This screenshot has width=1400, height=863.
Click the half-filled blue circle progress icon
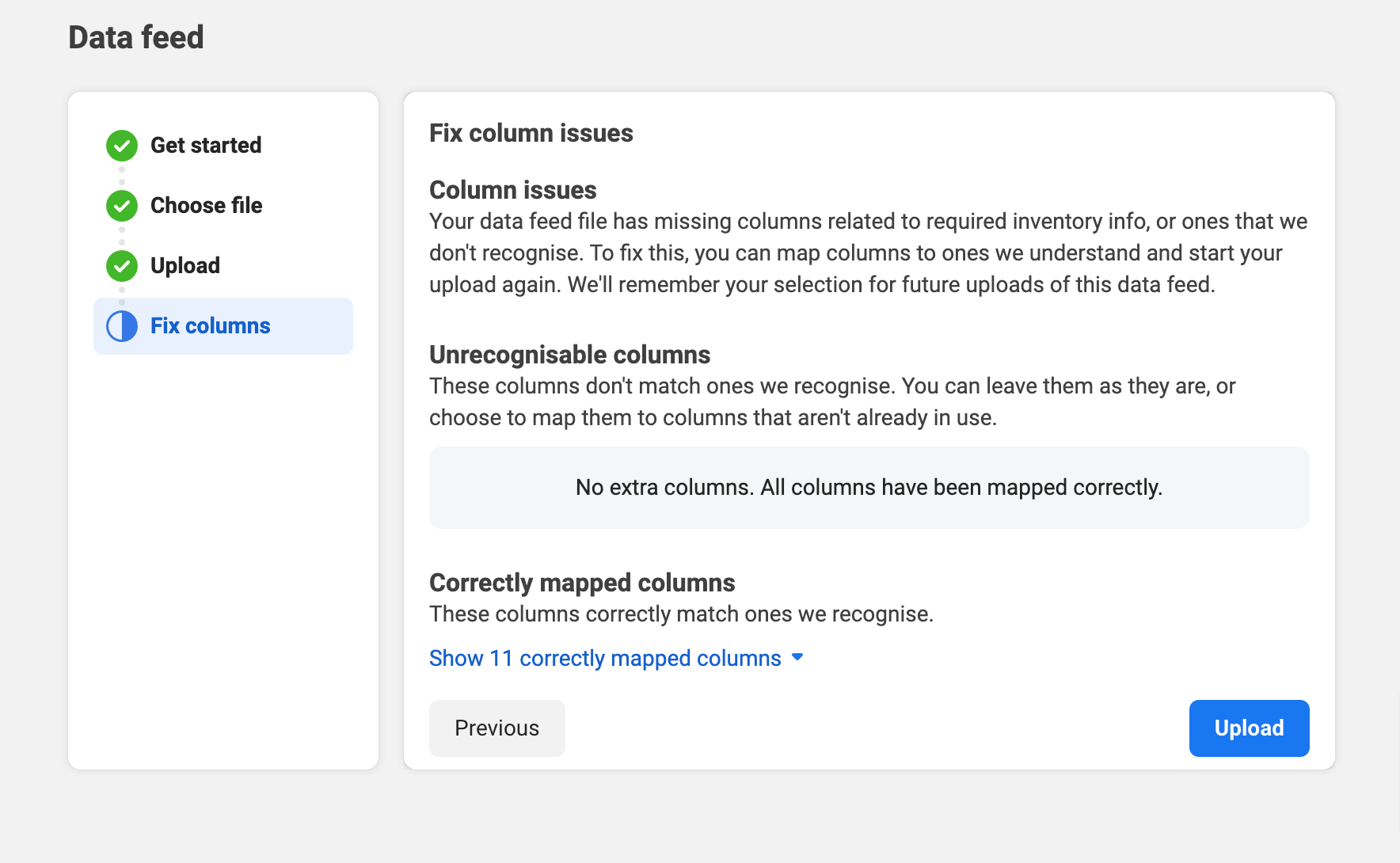click(x=122, y=326)
